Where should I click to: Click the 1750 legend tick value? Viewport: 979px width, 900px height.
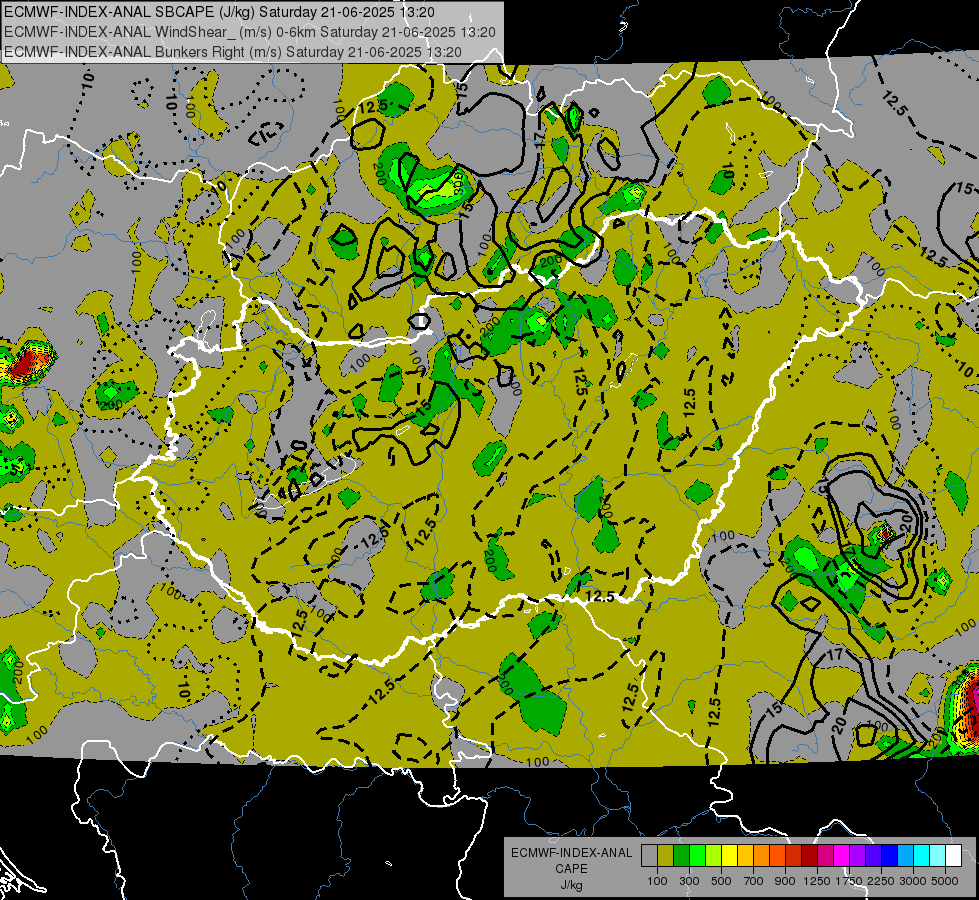tap(850, 881)
